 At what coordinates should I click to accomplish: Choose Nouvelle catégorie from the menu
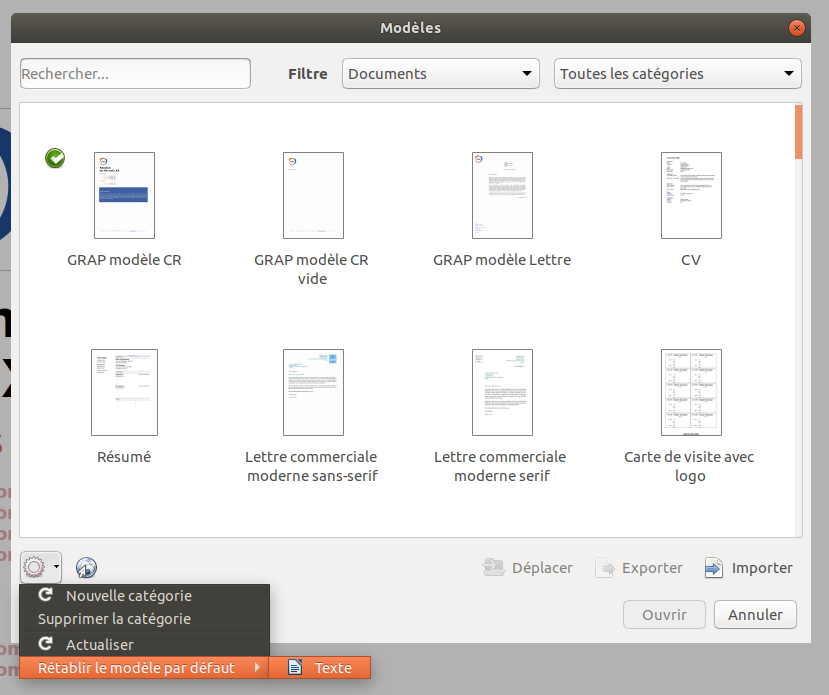[x=128, y=596]
